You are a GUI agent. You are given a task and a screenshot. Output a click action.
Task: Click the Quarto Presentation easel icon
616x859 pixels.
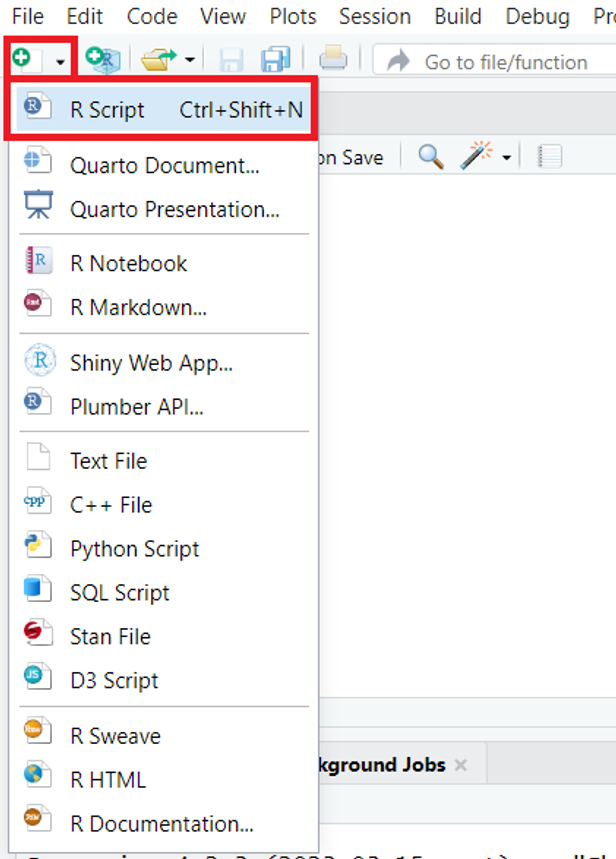38,204
